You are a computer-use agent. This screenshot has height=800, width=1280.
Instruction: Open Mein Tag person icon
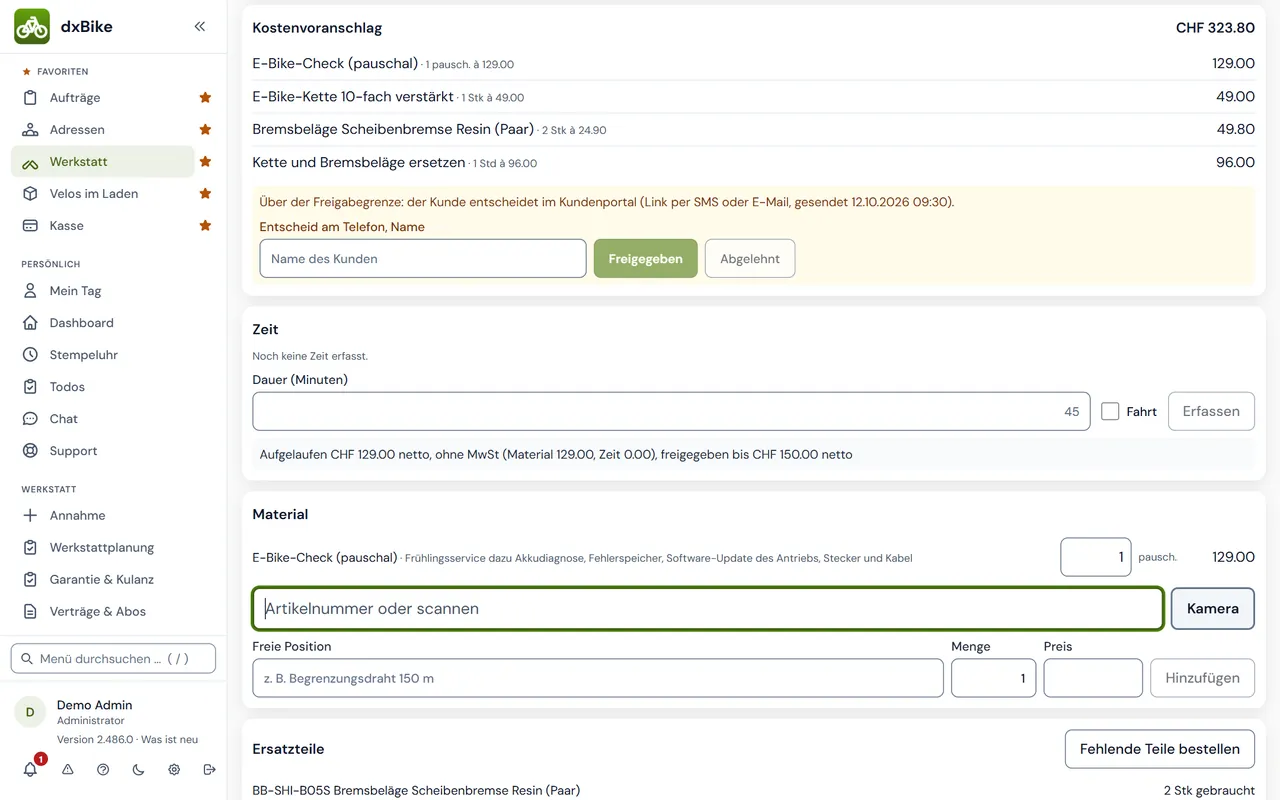[30, 291]
